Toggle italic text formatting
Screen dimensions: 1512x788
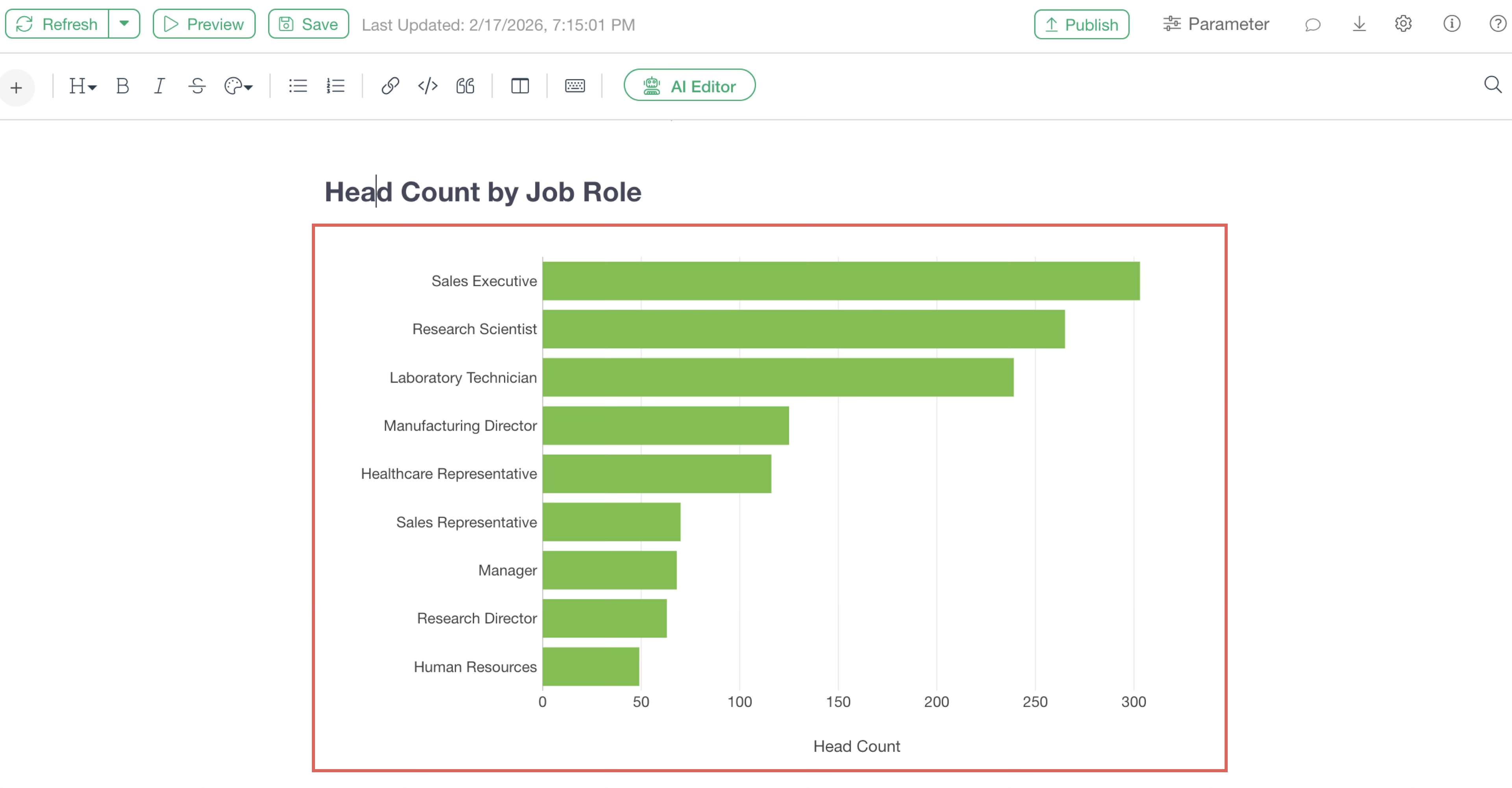(x=159, y=86)
